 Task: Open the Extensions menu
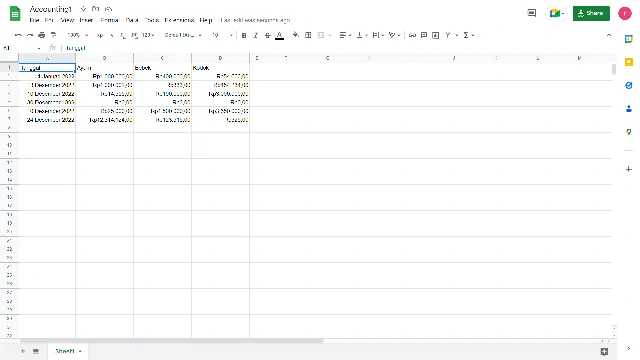(179, 20)
